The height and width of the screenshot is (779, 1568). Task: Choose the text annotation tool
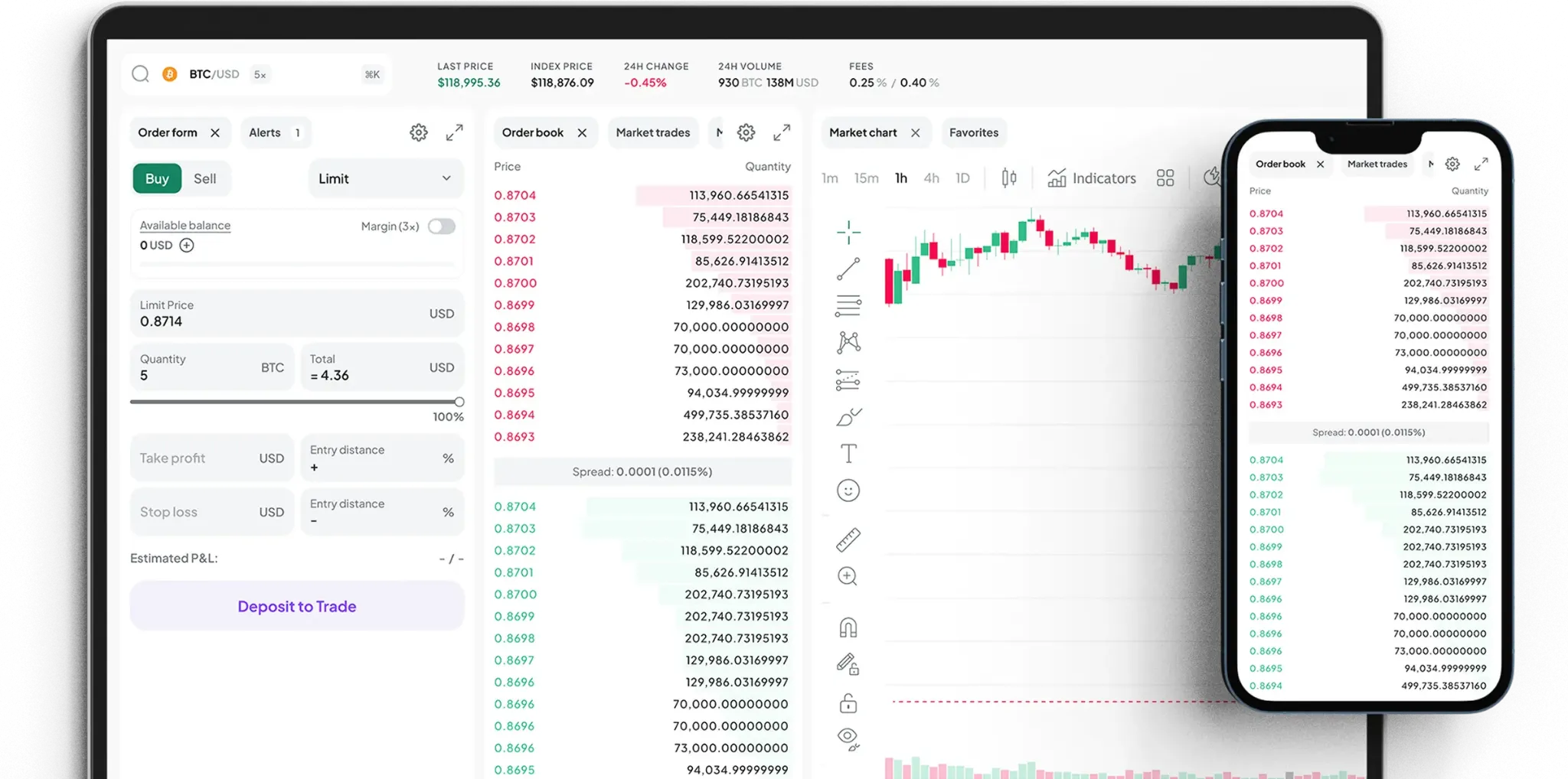pyautogui.click(x=848, y=454)
